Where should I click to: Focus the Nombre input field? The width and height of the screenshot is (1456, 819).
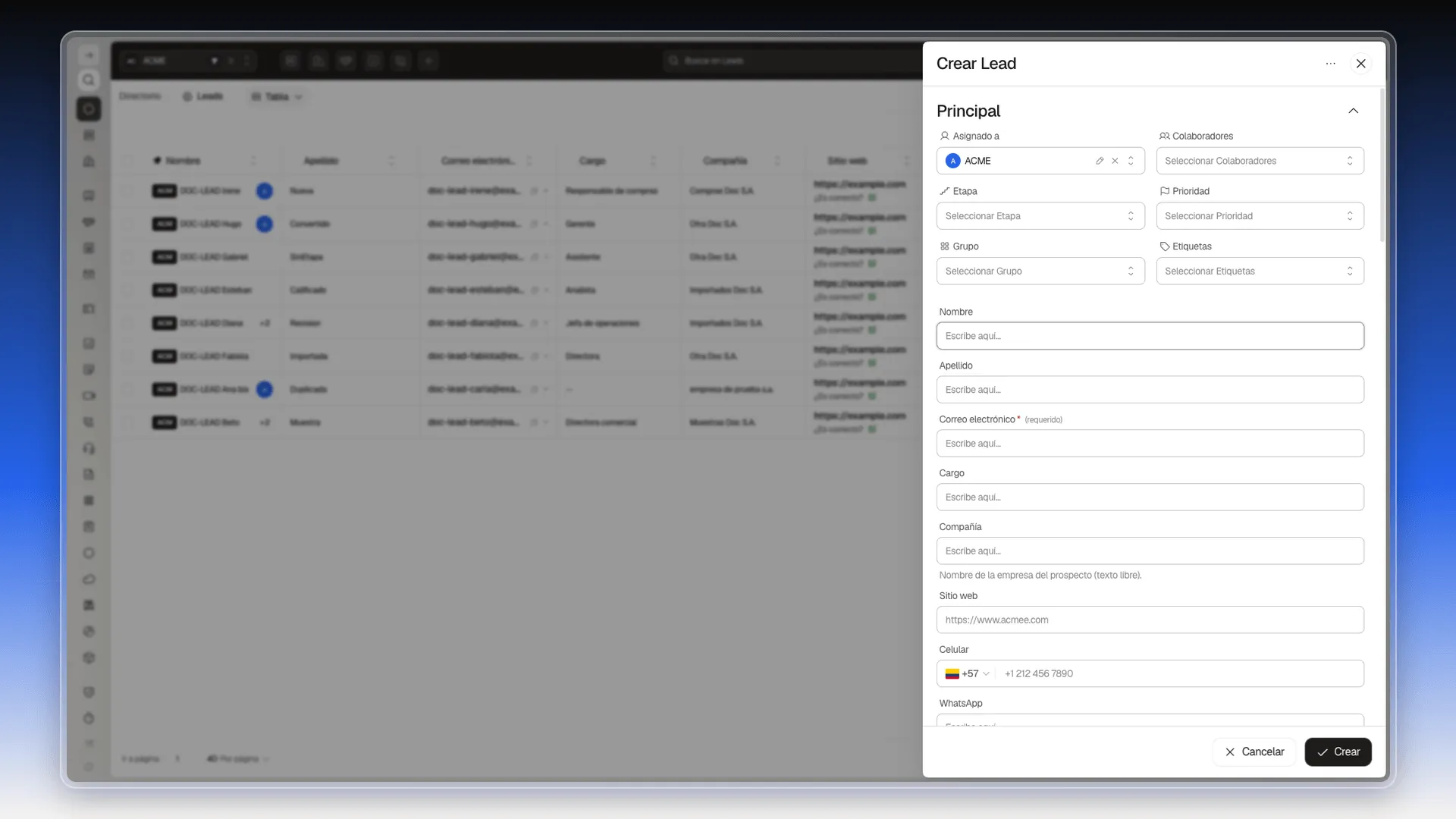[x=1150, y=336]
